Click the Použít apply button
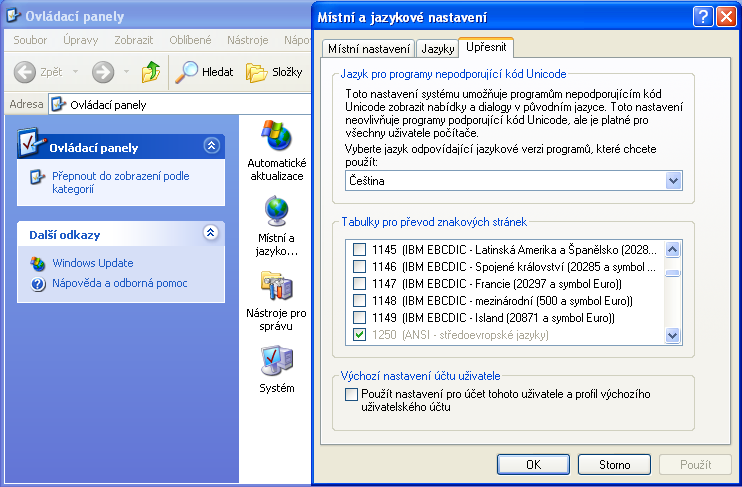This screenshot has height=487, width=742. tap(695, 465)
